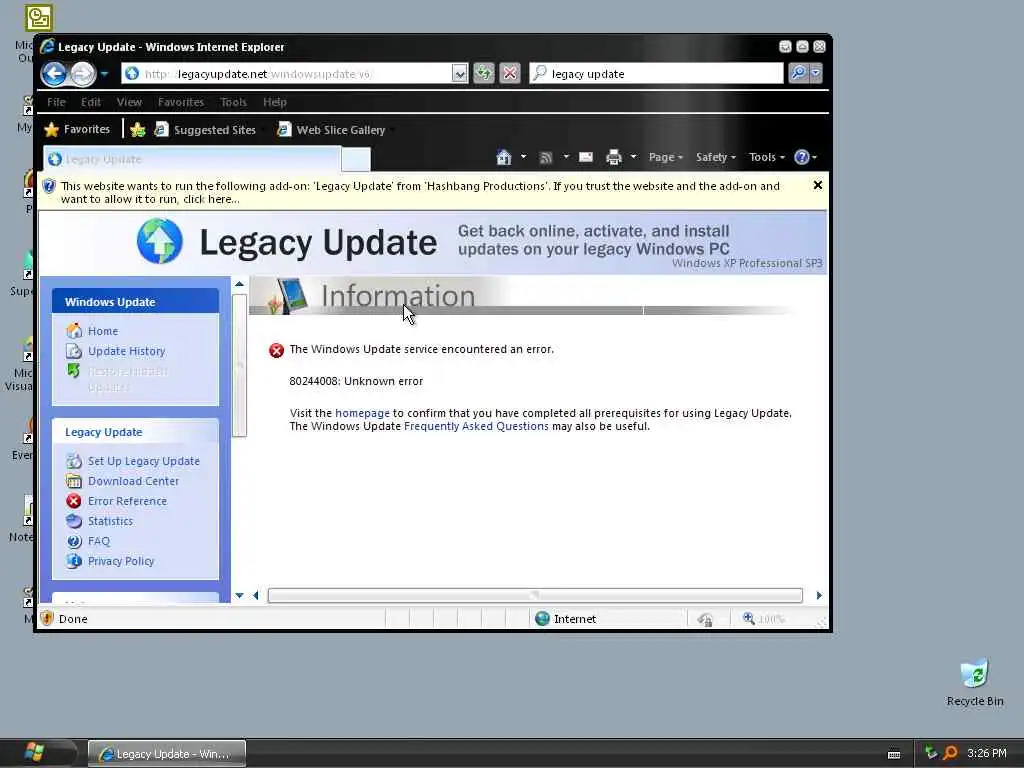Open Update History link

[x=127, y=351]
